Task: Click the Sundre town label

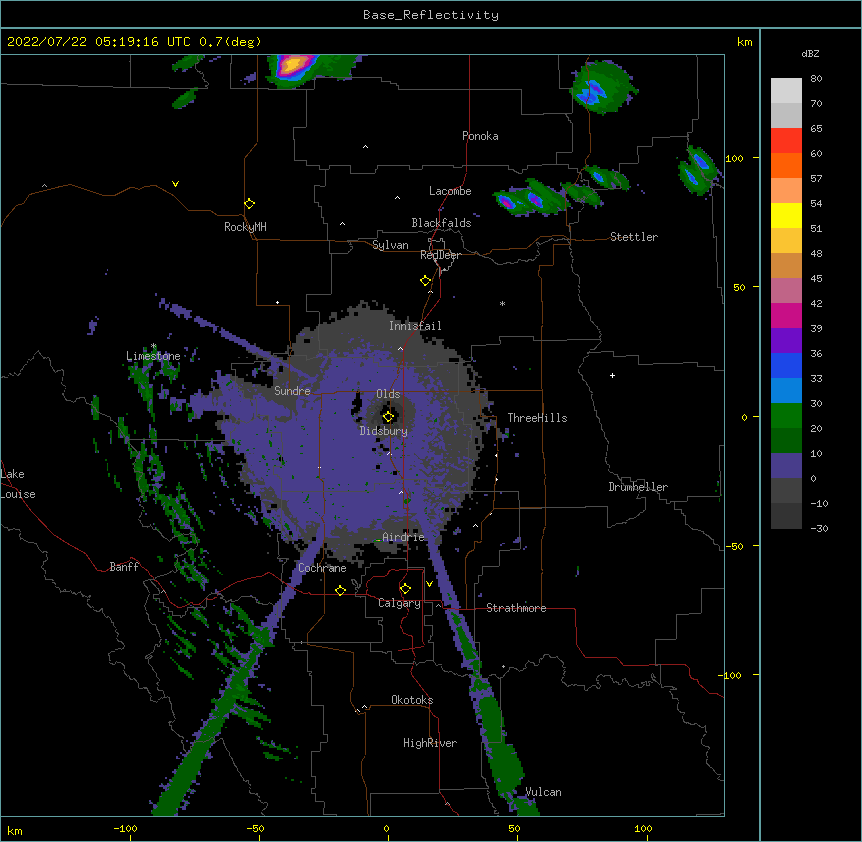Action: pos(292,391)
